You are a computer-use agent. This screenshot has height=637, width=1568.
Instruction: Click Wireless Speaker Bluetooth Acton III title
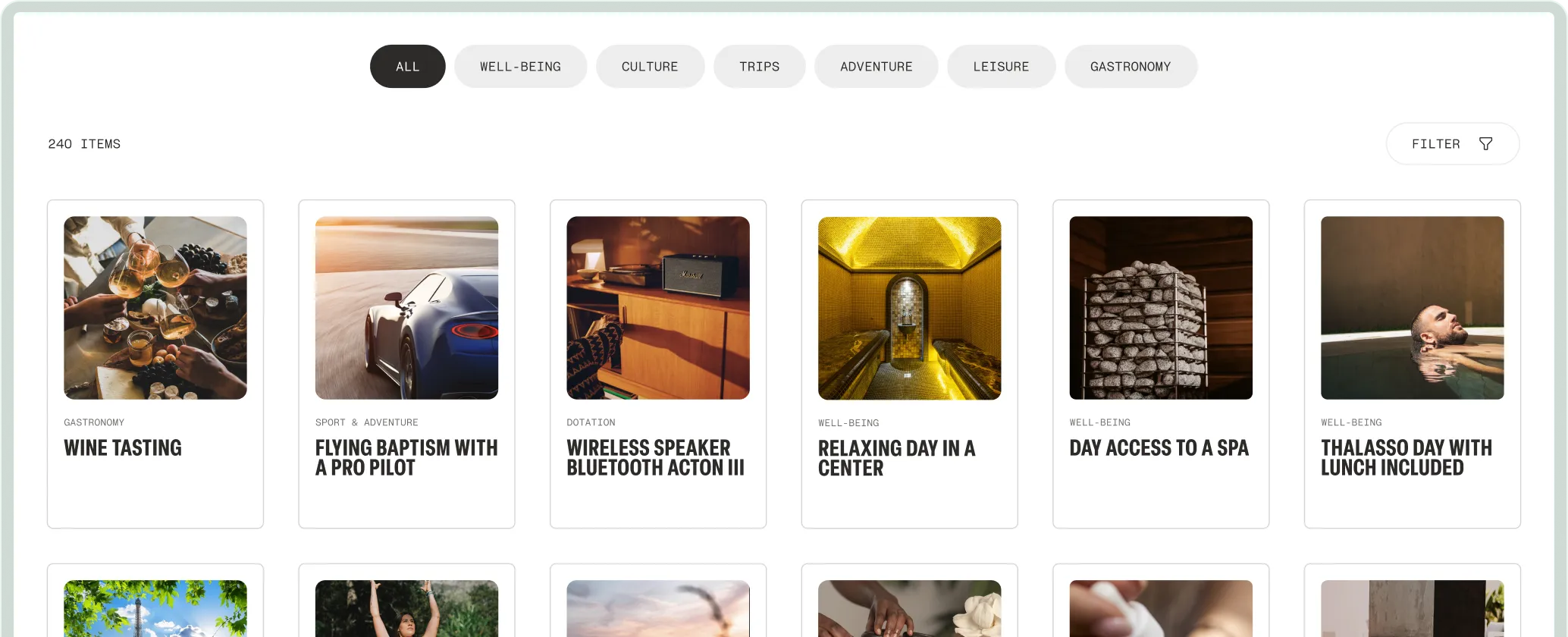click(x=656, y=458)
